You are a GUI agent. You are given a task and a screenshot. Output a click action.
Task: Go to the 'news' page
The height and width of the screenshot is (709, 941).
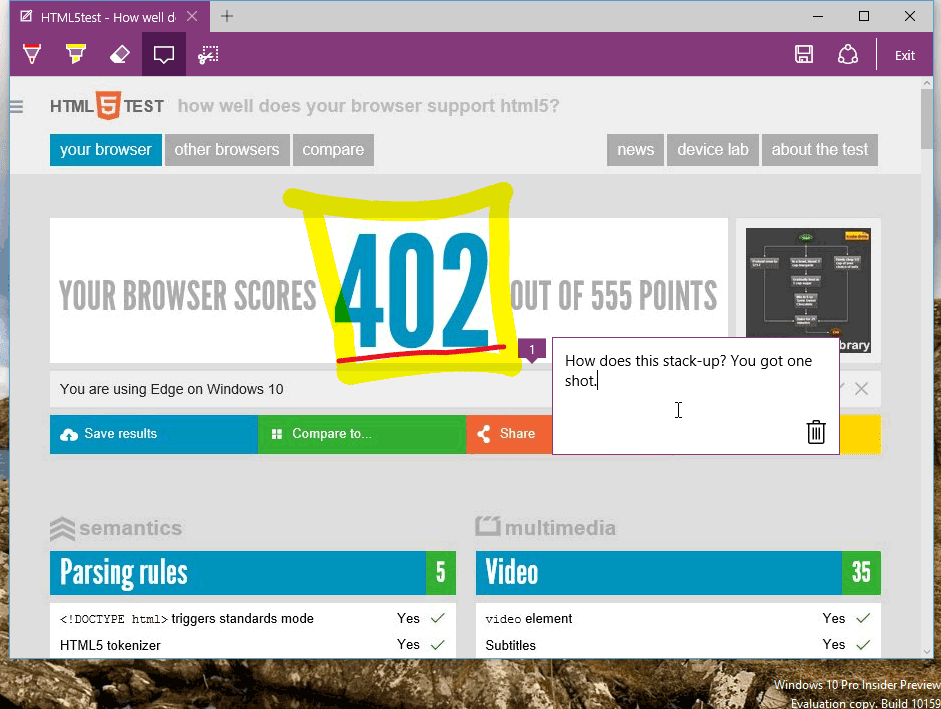pyautogui.click(x=636, y=149)
